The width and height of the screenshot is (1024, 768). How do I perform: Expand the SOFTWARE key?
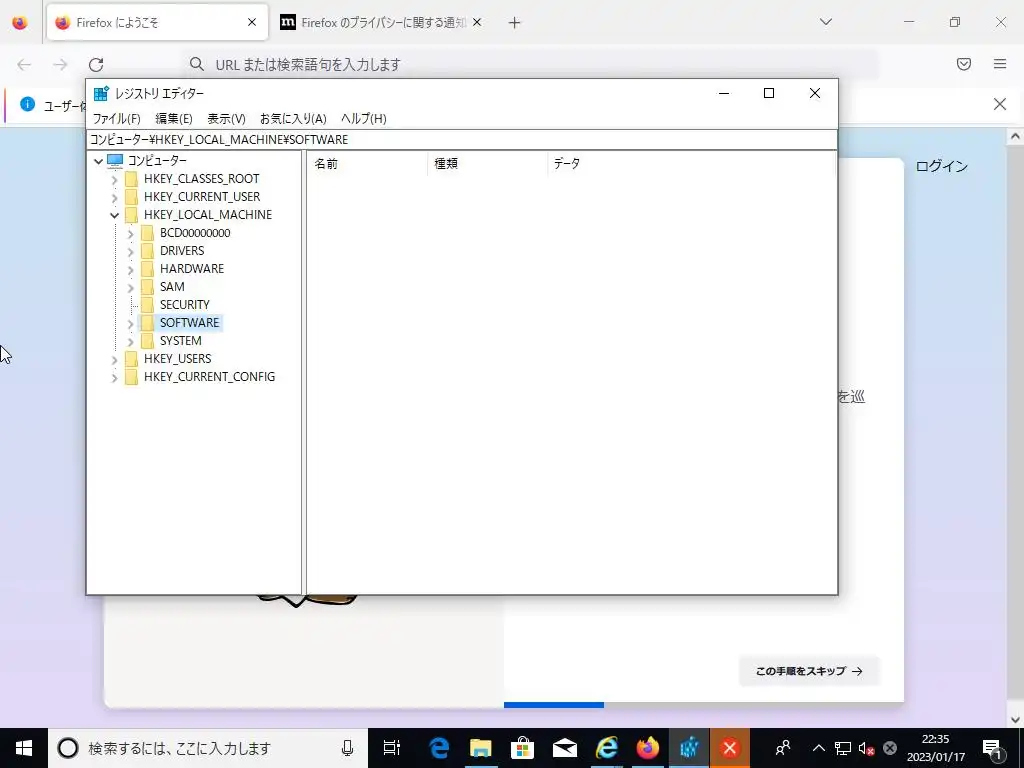point(131,323)
